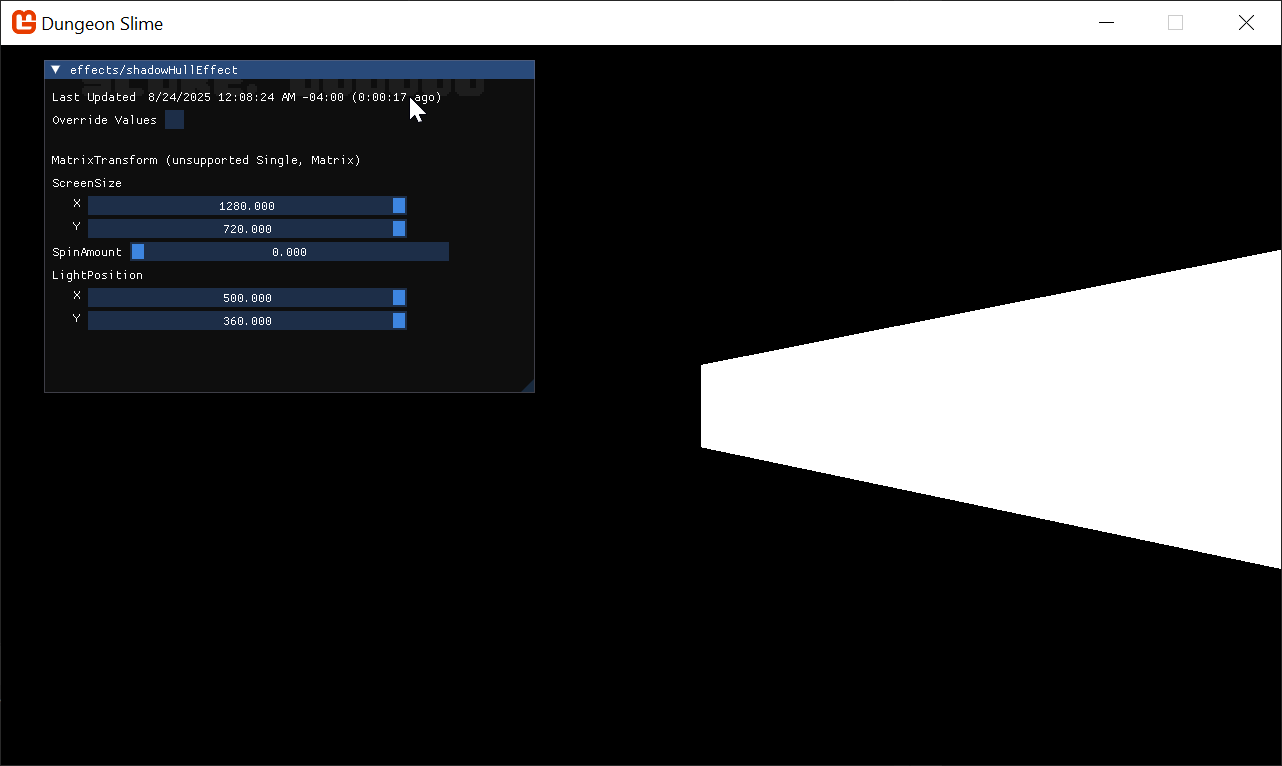
Task: Click the effects/shadowHullEffect panel title bar
Action: tap(300, 70)
